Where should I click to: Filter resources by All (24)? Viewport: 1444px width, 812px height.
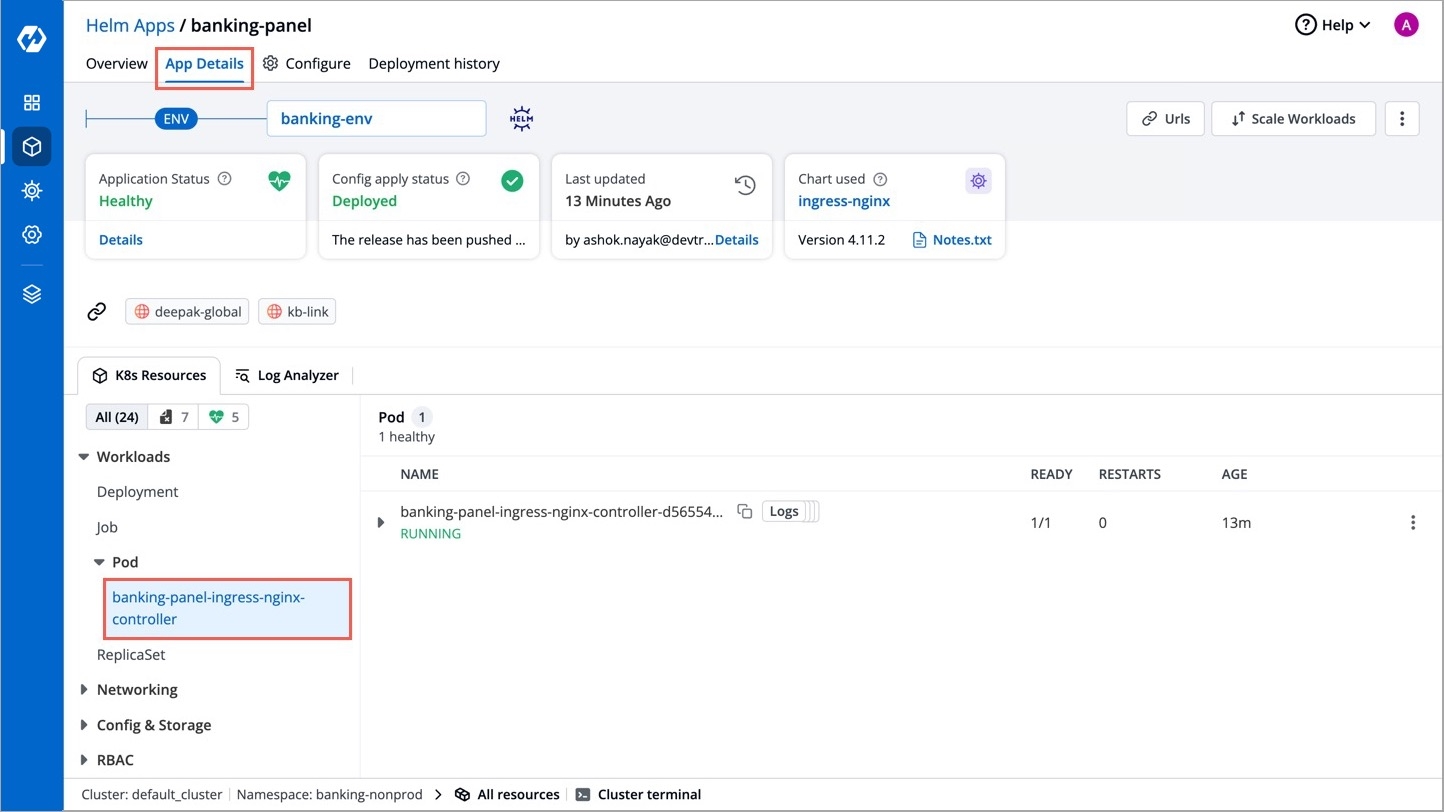click(117, 417)
